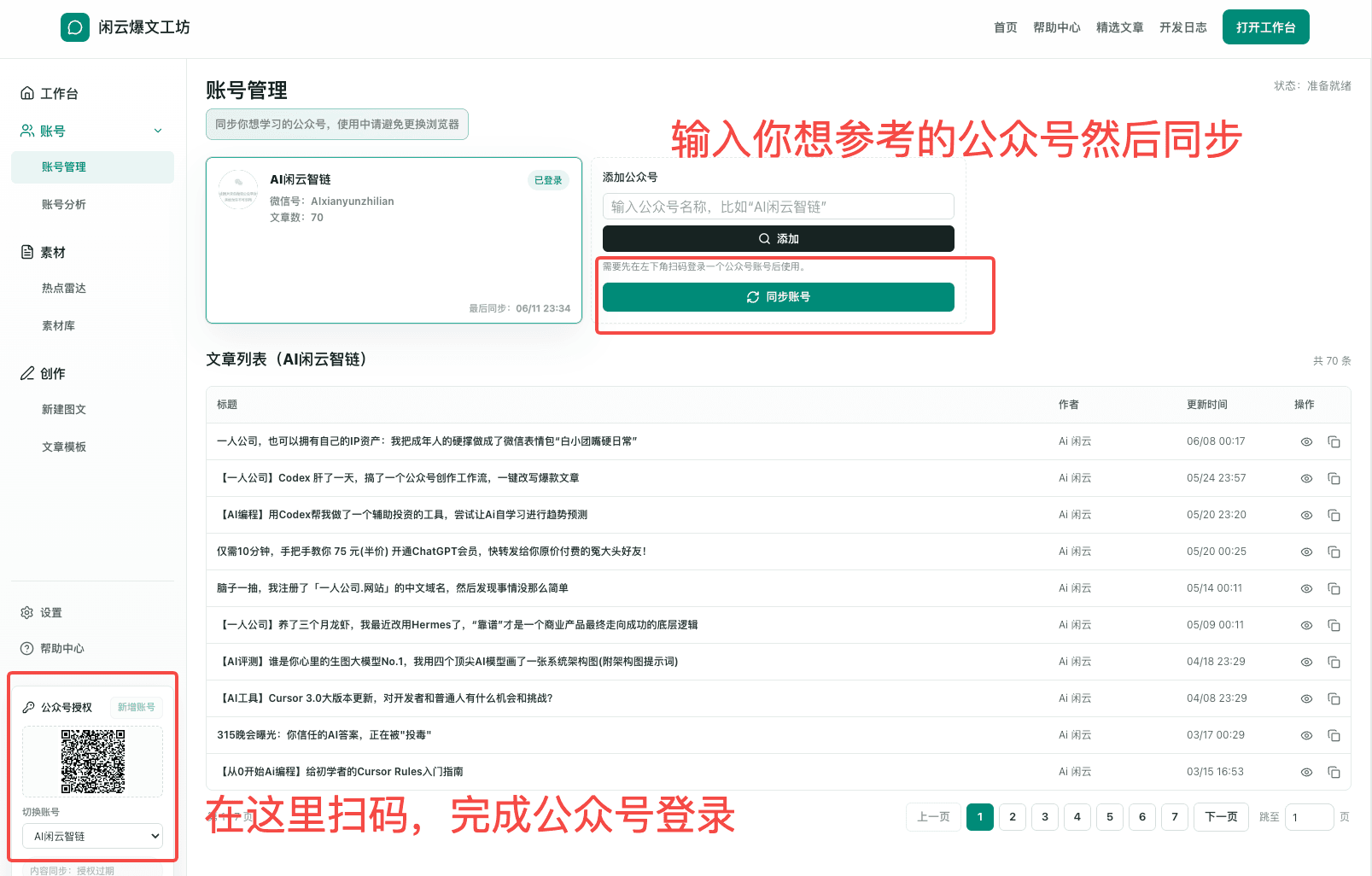Click the 下一页 pagination button
Image resolution: width=1372 pixels, height=876 pixels.
tap(1221, 817)
